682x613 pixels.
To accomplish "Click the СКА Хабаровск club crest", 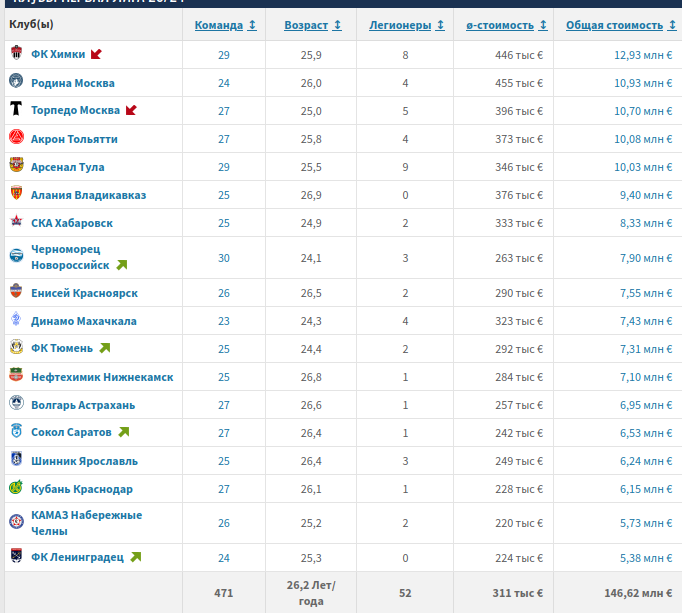I will pyautogui.click(x=17, y=221).
